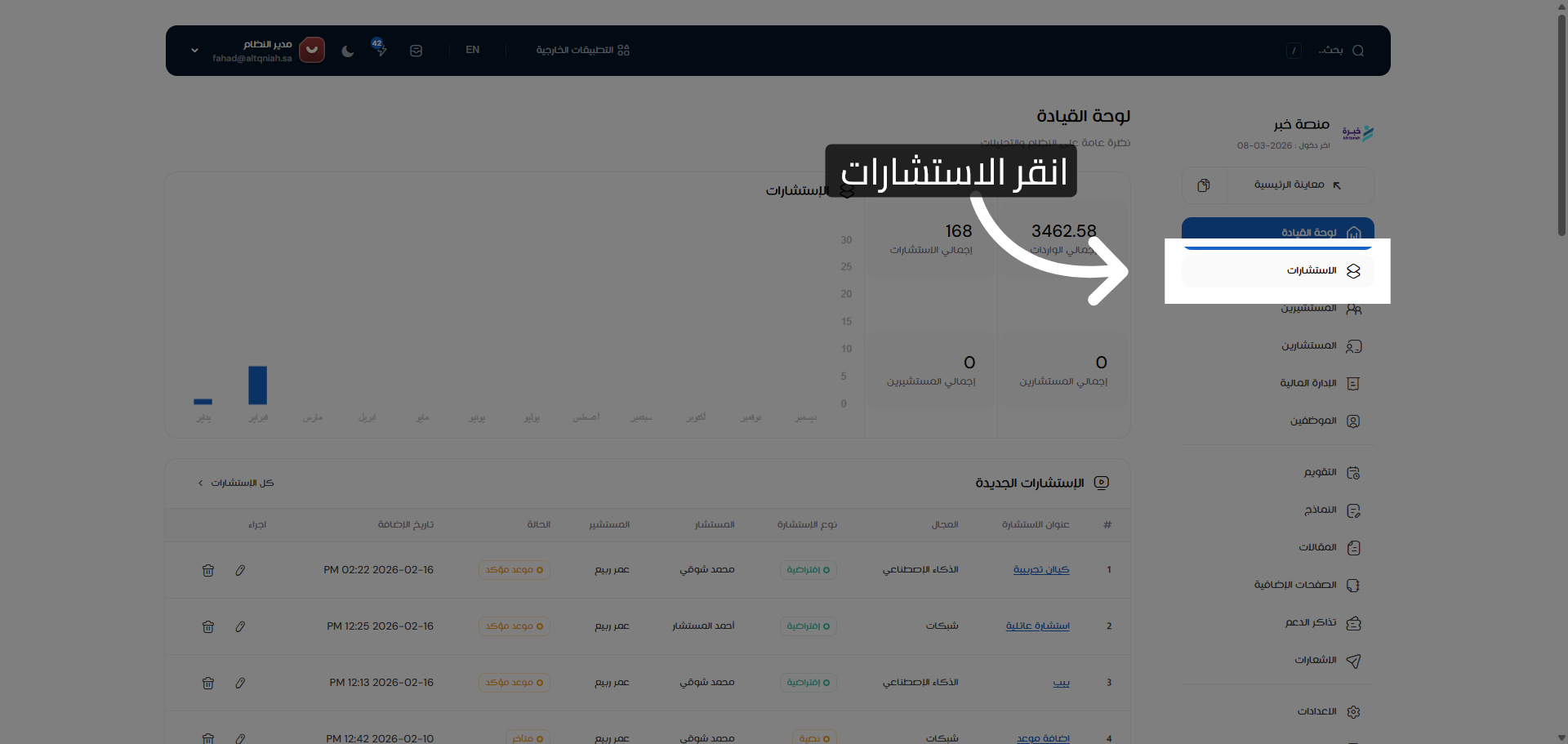Open the EN language selector
The image size is (1568, 744).
point(472,50)
